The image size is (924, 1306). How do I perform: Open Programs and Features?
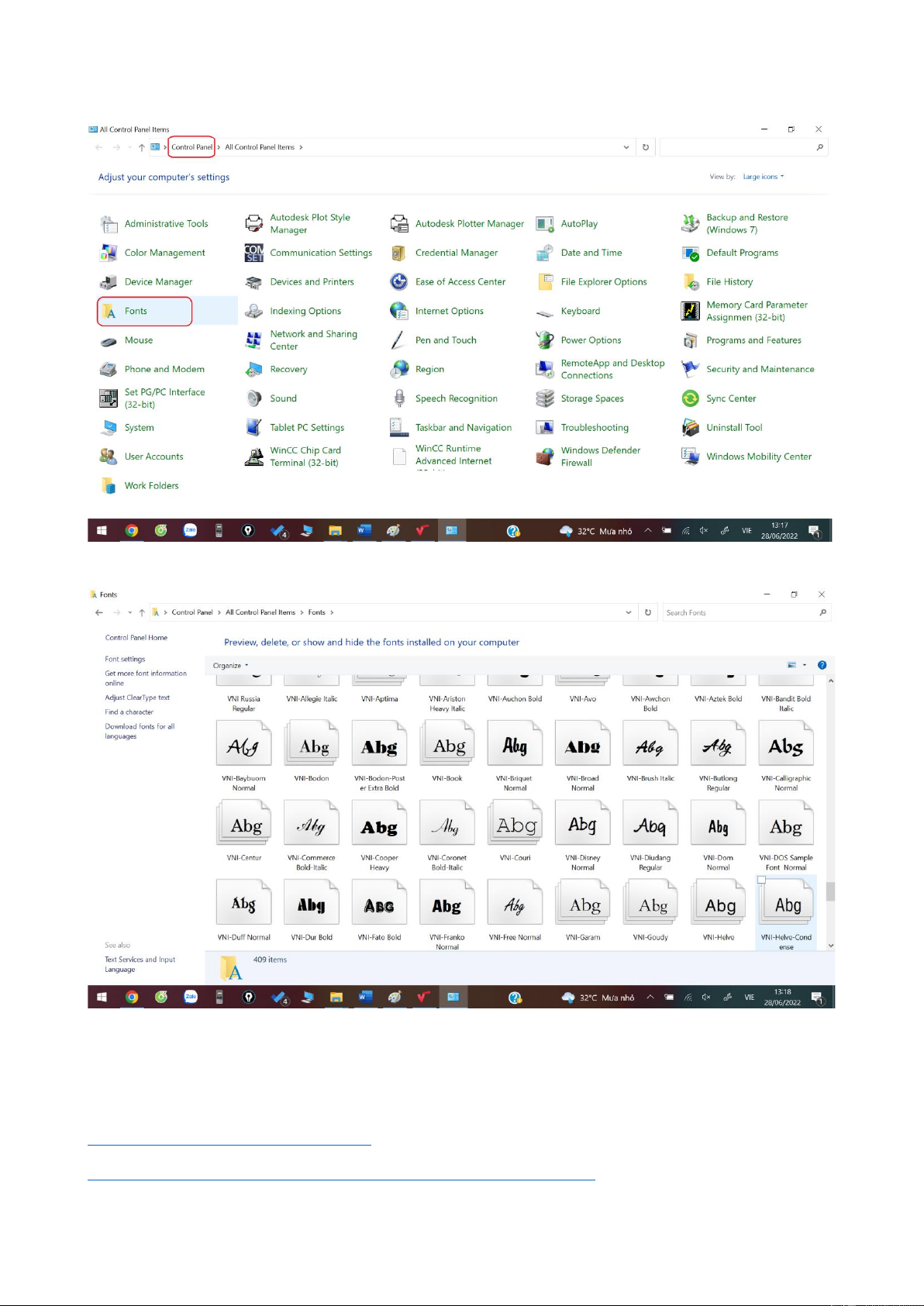click(753, 340)
